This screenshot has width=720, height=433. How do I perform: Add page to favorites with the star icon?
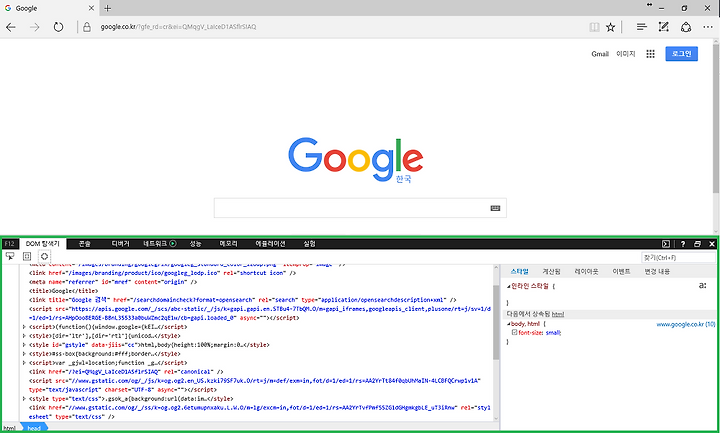coord(610,27)
